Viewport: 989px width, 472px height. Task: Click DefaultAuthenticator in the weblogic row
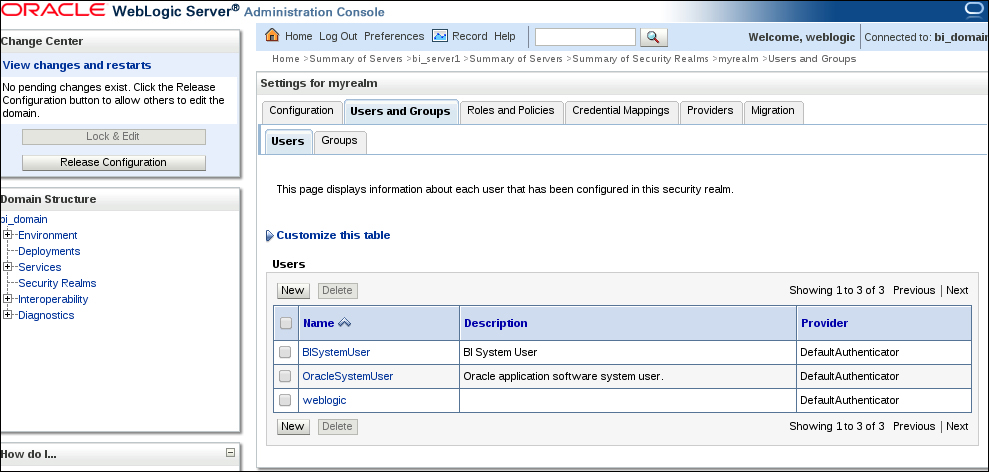tap(850, 400)
